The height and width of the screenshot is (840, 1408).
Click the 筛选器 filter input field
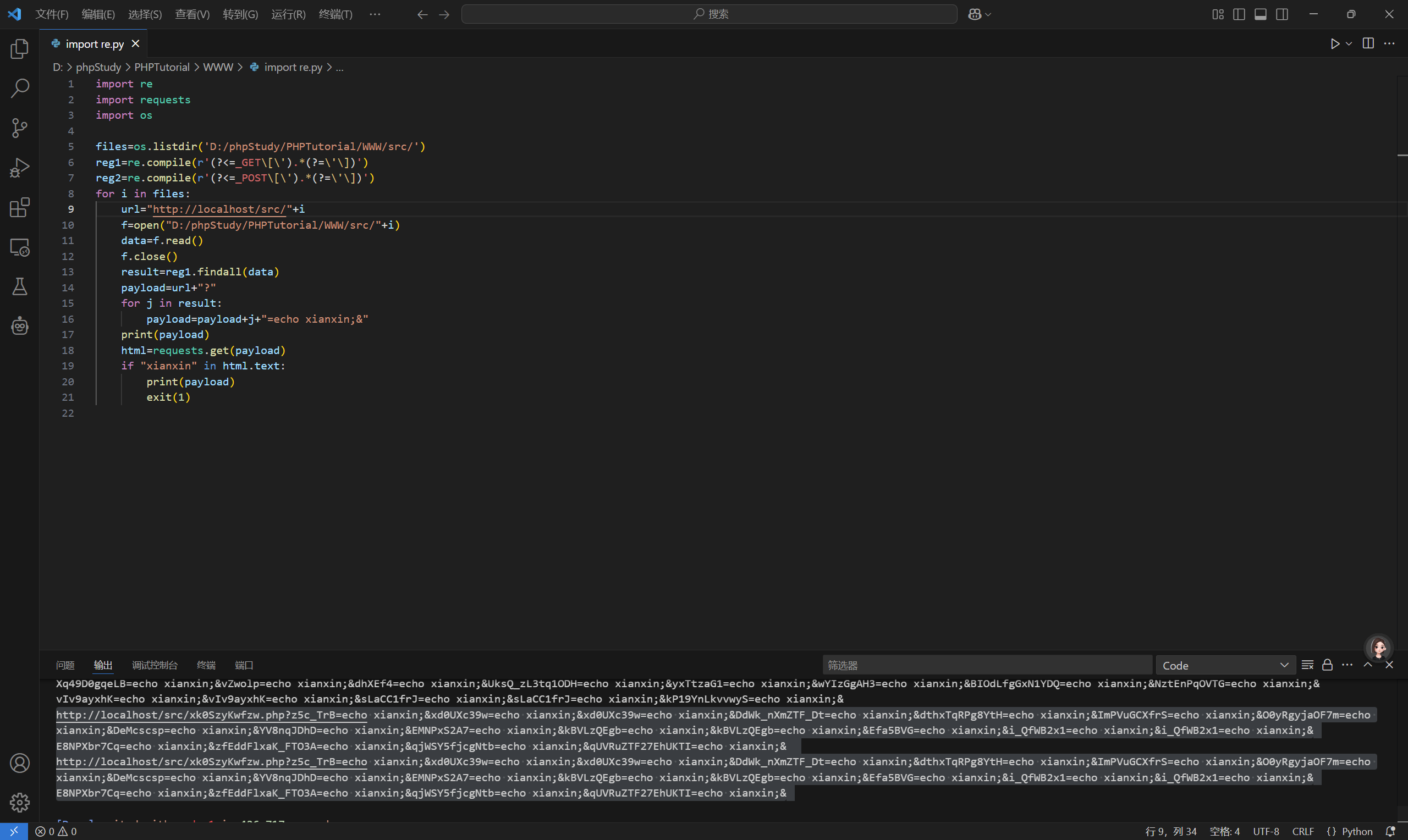986,665
